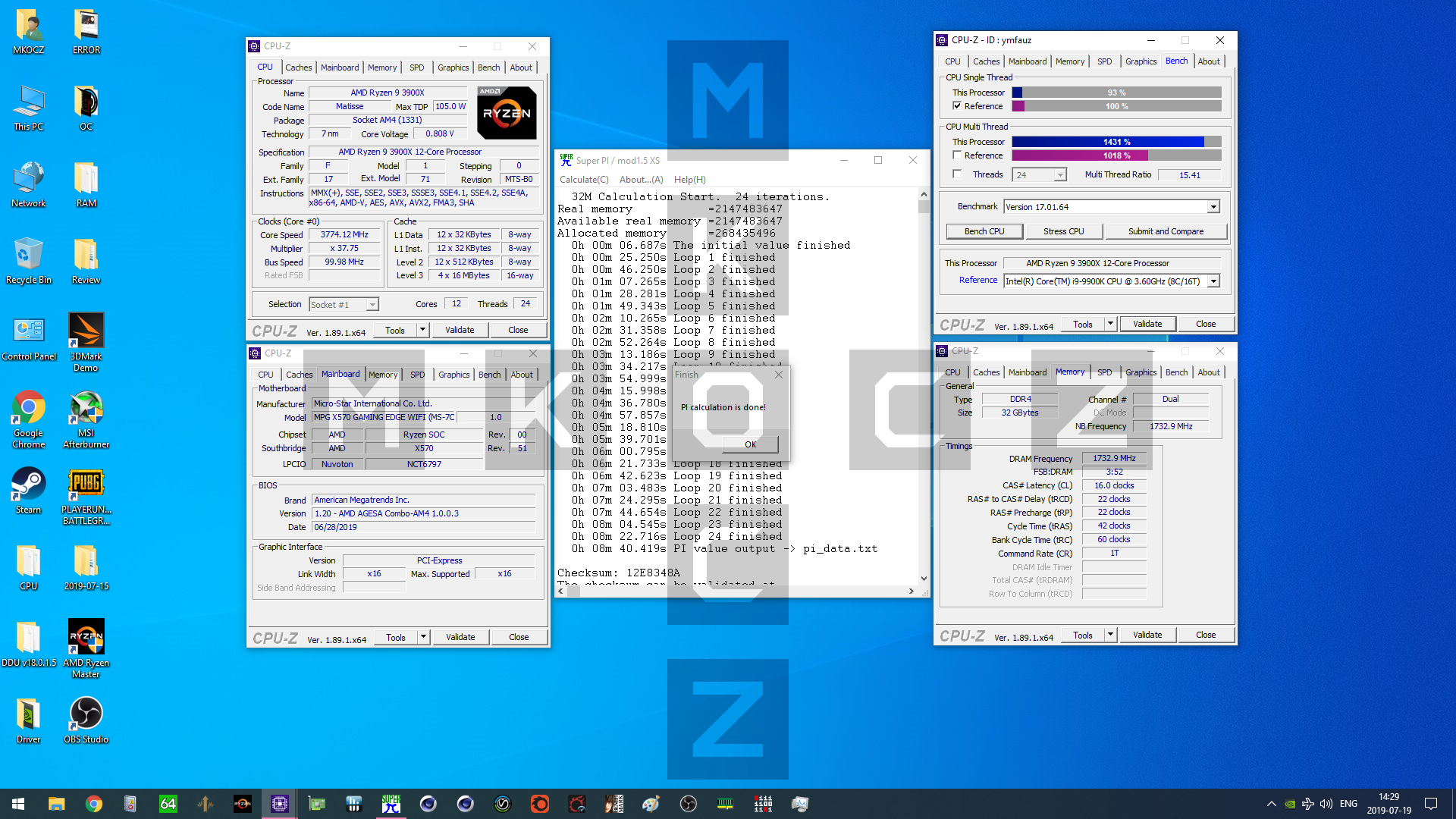Expand Tools arrow in CPU tab window
The image size is (1456, 819).
coord(423,330)
